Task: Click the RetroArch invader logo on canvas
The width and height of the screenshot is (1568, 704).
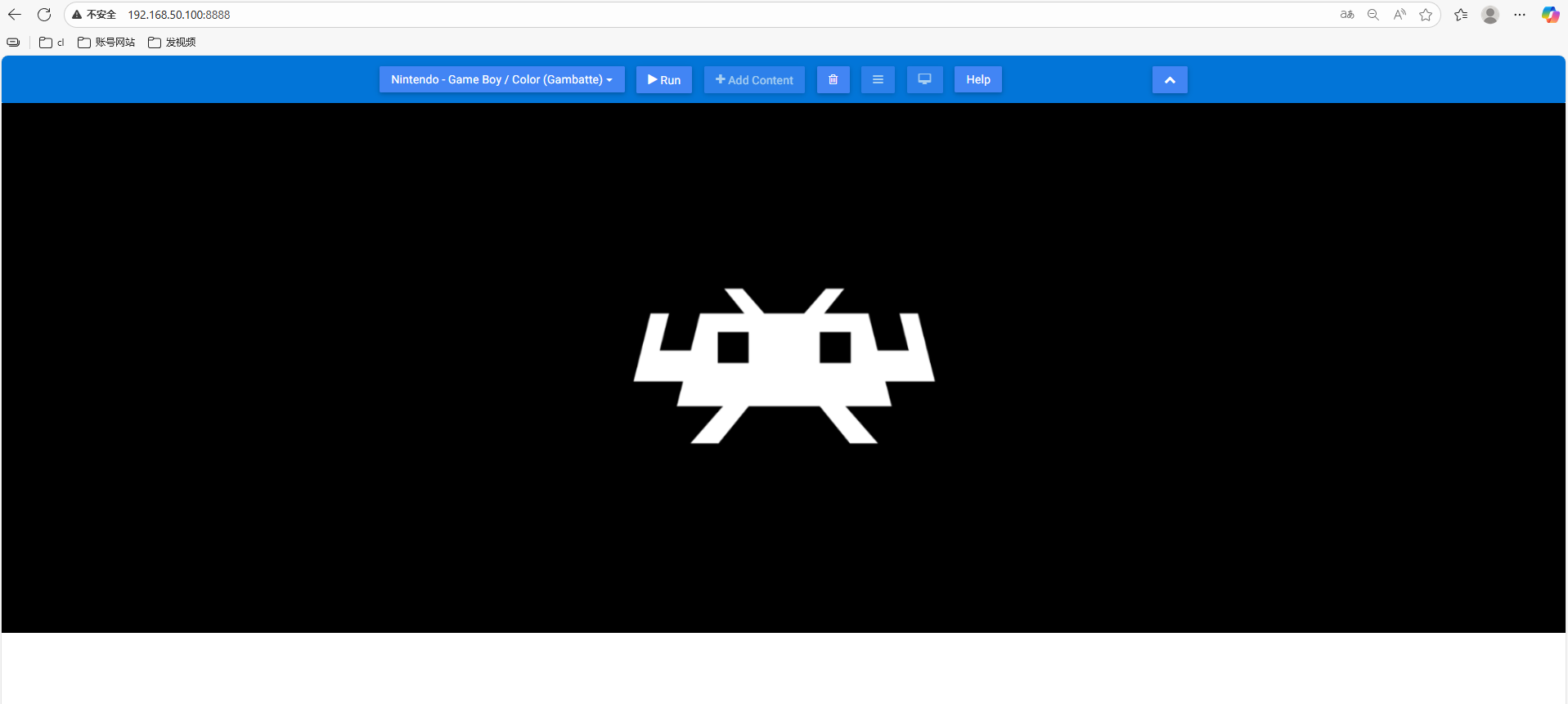Action: pos(784,366)
